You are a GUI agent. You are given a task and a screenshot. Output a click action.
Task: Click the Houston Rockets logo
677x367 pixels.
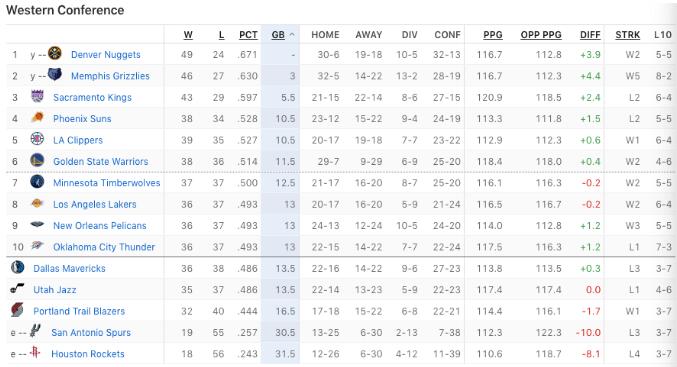35,352
